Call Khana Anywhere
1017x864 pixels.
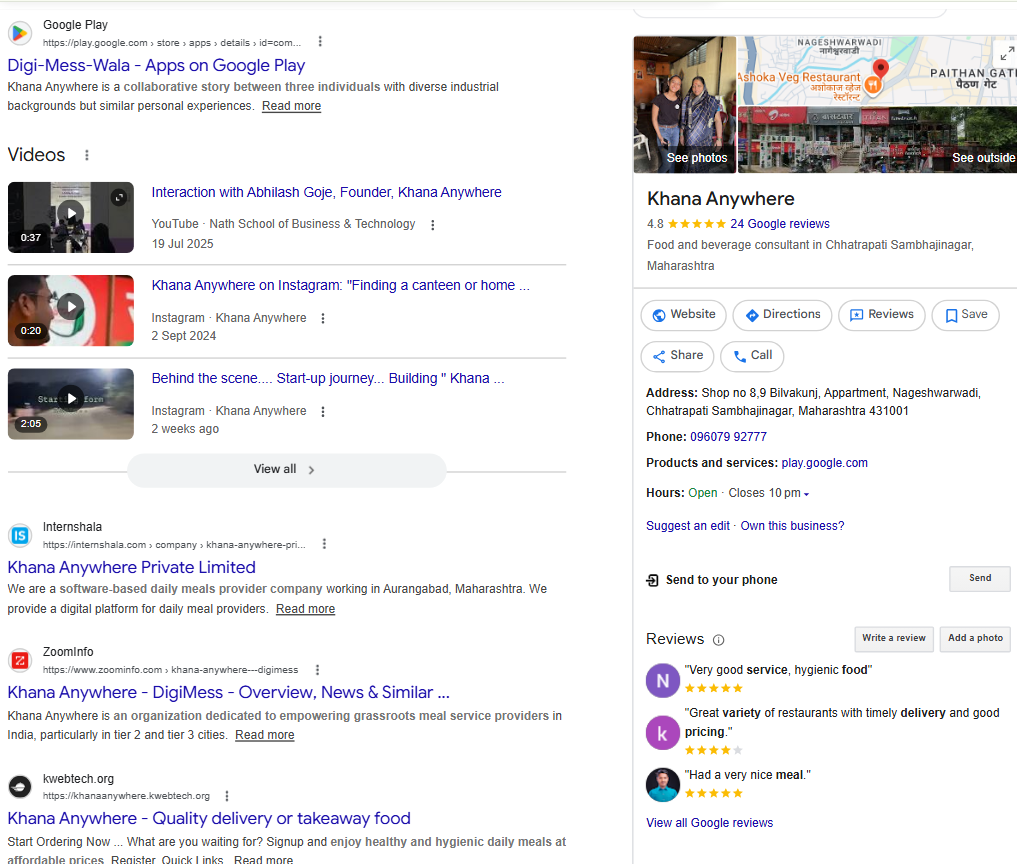752,356
